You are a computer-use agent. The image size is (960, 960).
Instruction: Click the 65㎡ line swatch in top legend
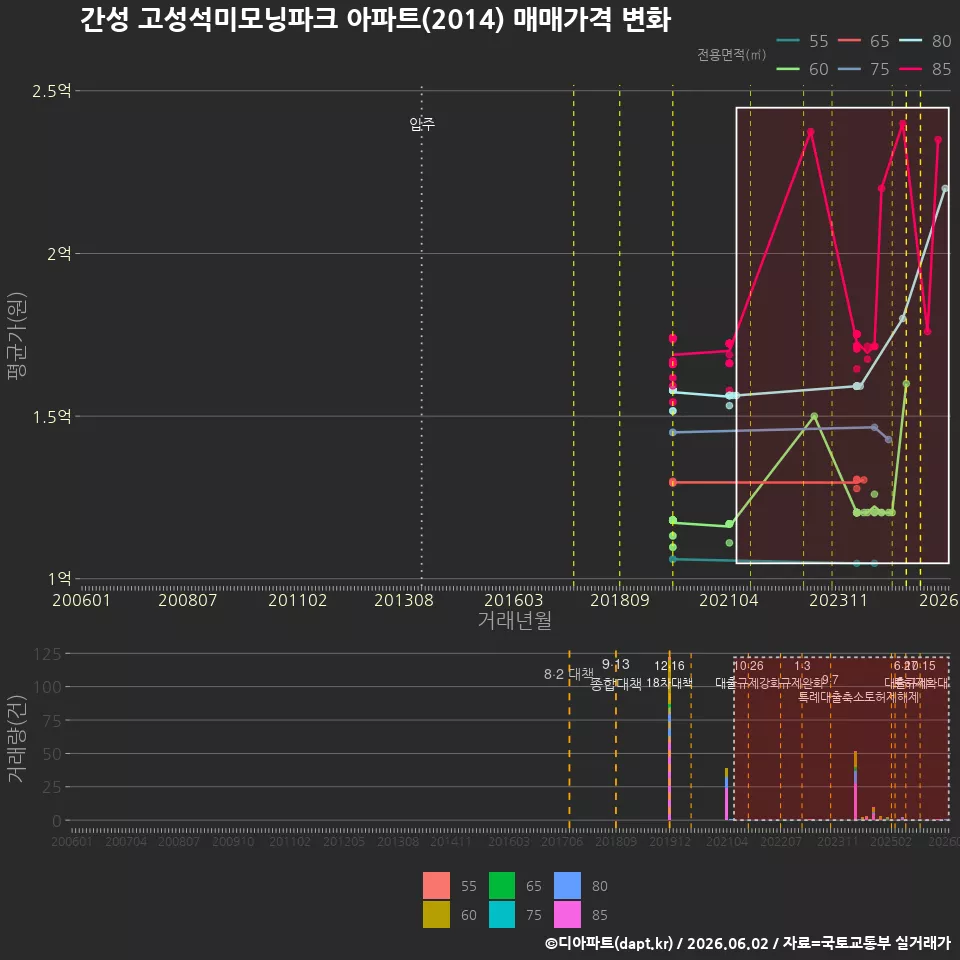(849, 41)
